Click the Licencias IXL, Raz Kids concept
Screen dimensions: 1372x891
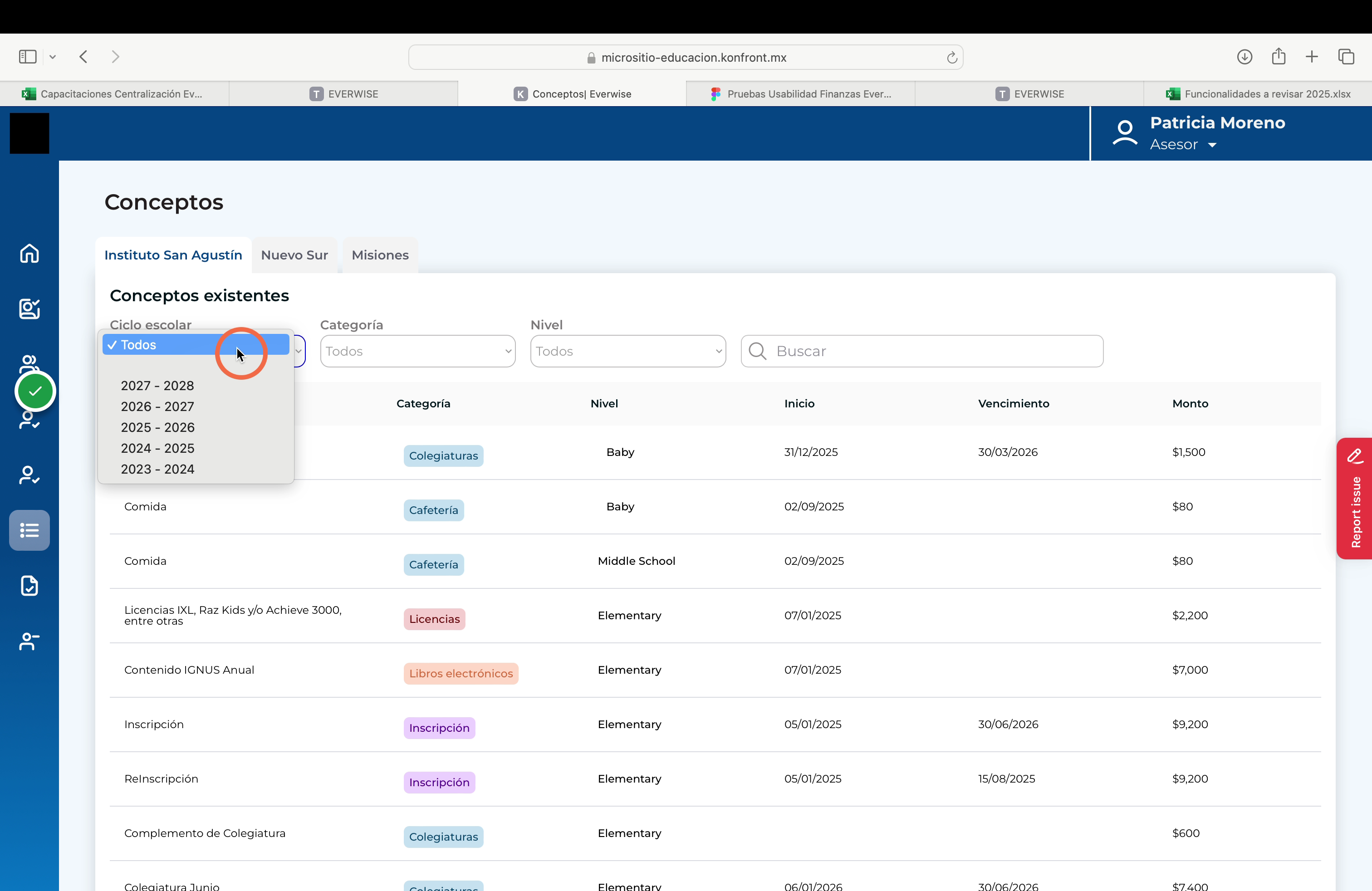233,616
